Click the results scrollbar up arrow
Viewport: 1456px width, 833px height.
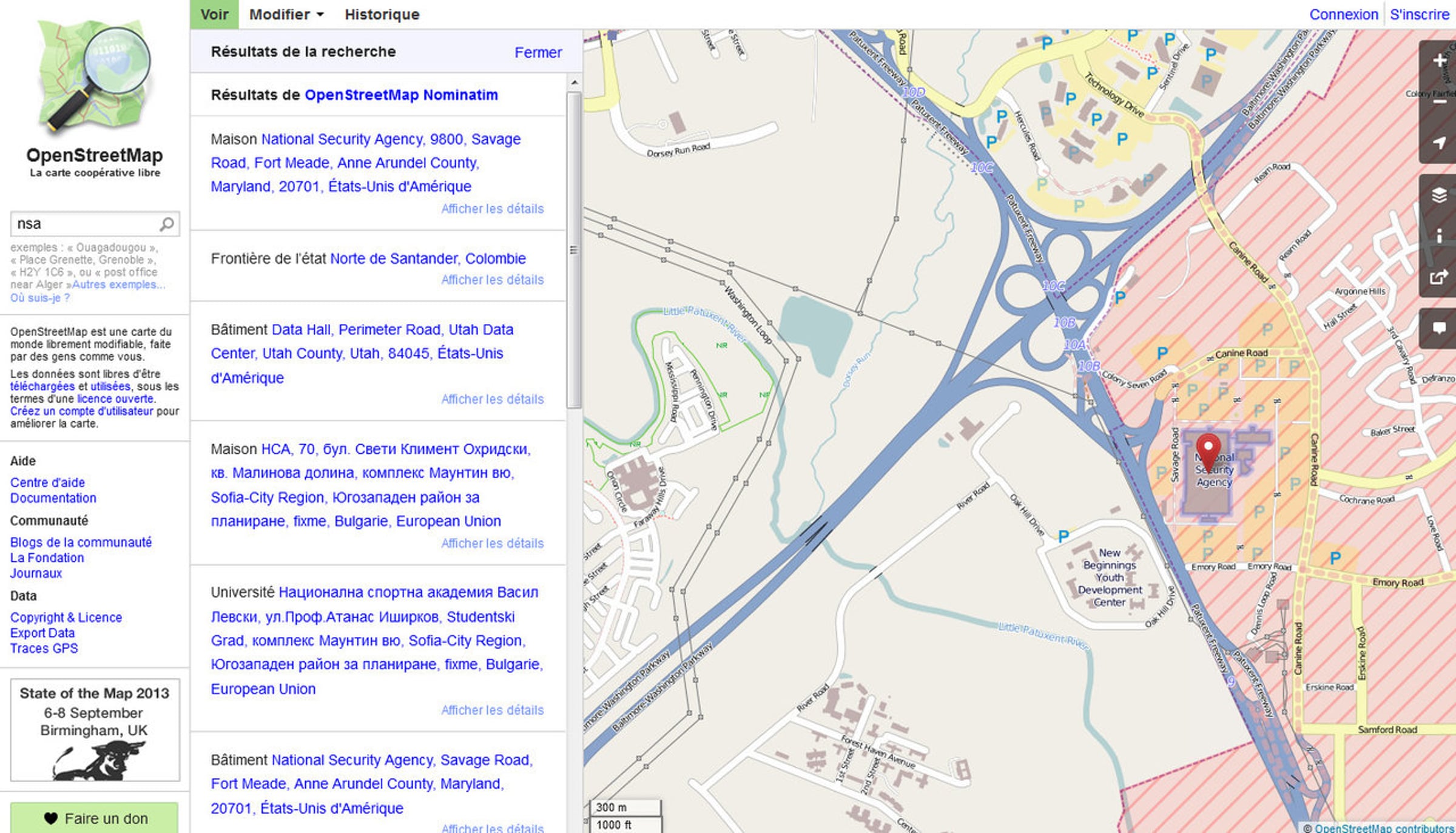pyautogui.click(x=574, y=82)
